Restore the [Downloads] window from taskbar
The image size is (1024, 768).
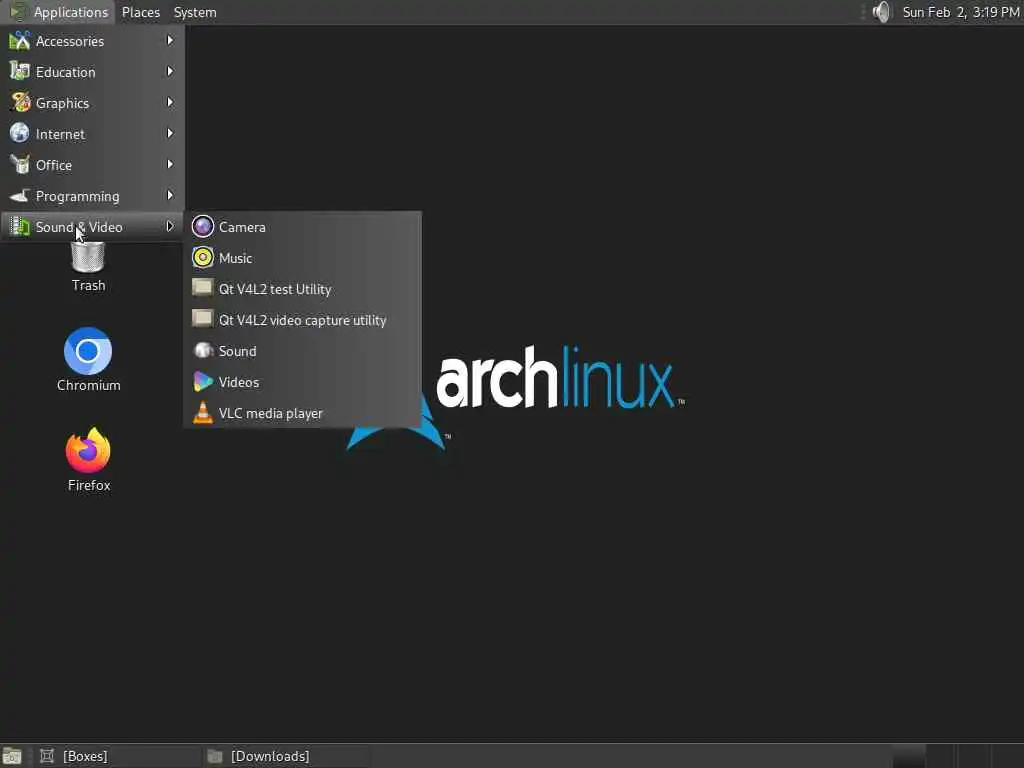tap(286, 756)
